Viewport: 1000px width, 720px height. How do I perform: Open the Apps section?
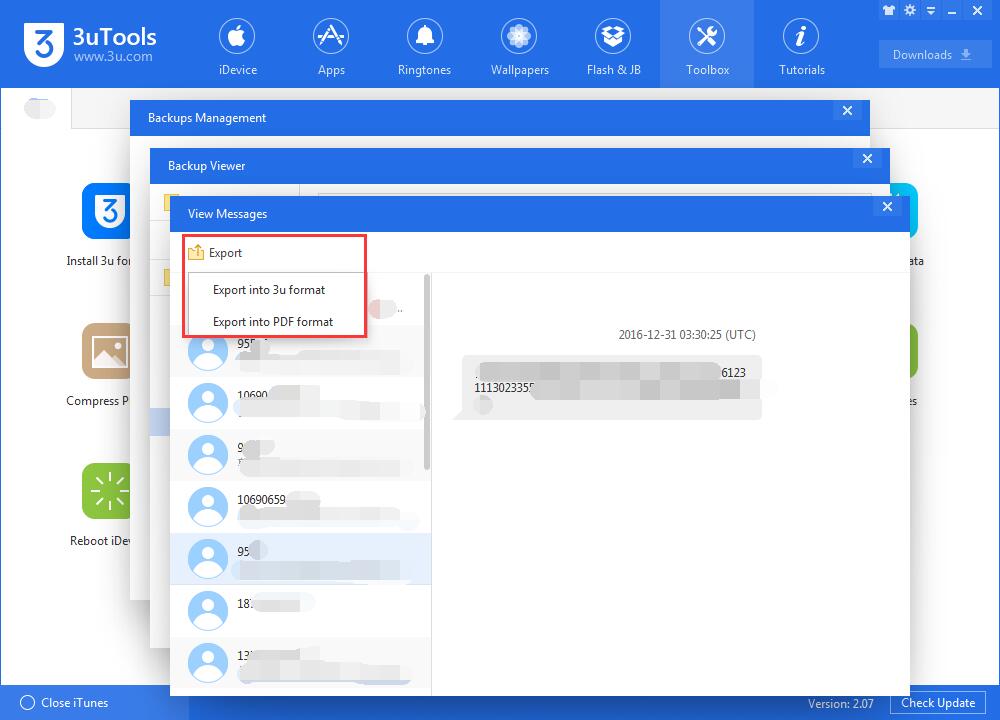coord(331,47)
